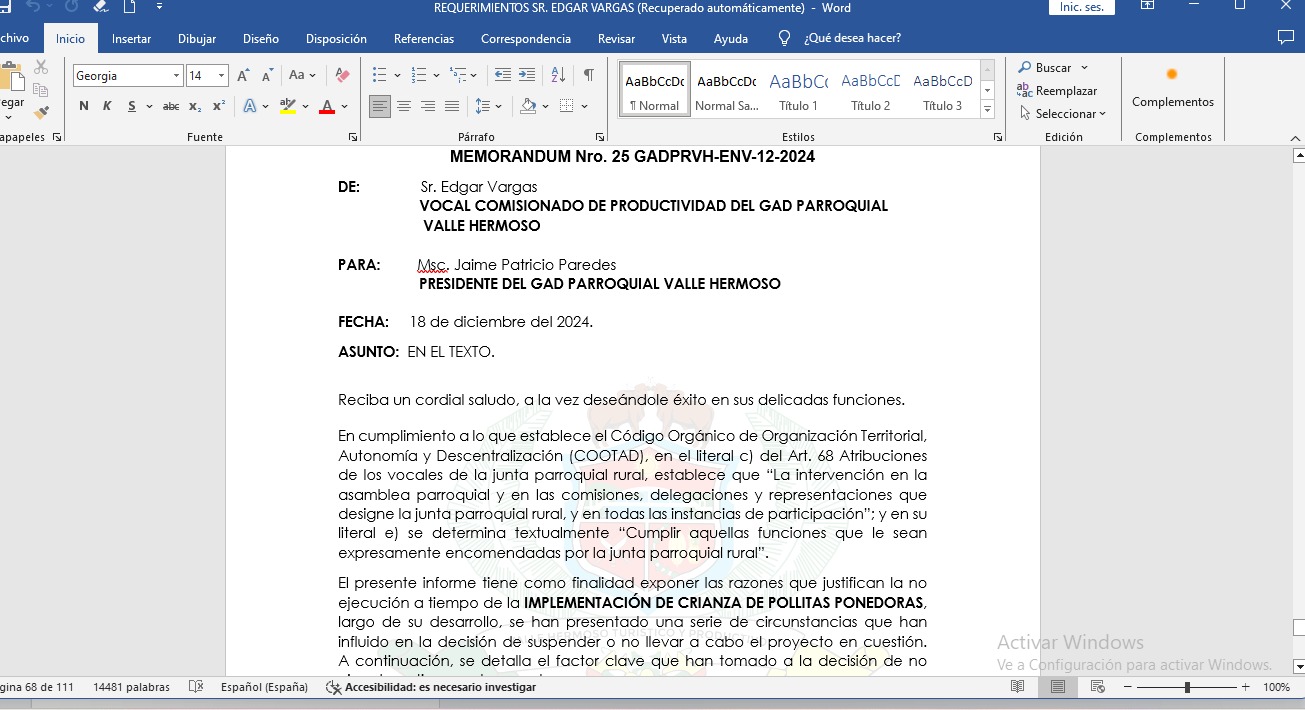Toggle italic formatting with K button
Viewport: 1305px width, 710px height.
[107, 106]
